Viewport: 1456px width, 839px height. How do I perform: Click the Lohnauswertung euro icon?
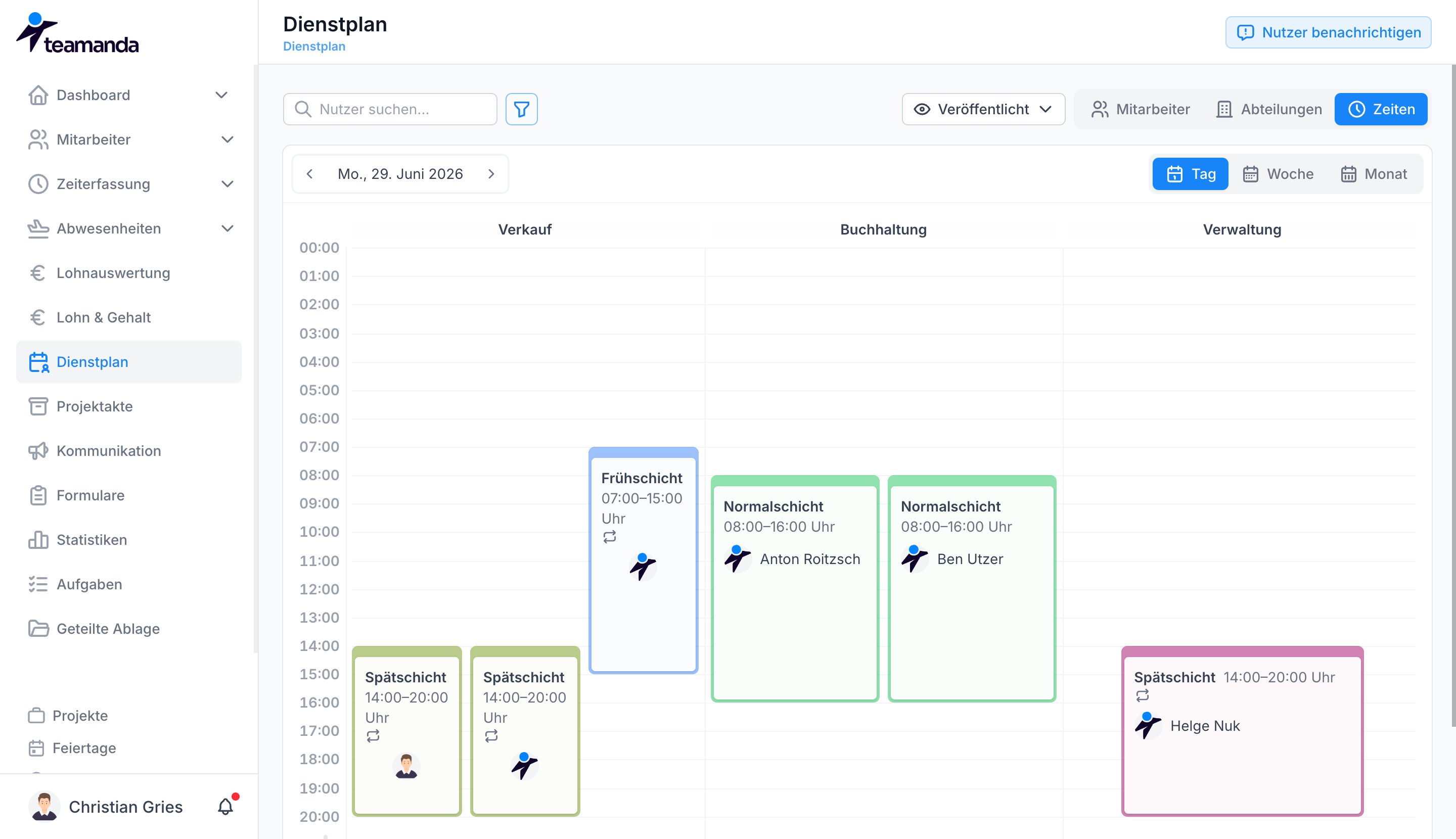[x=38, y=272]
